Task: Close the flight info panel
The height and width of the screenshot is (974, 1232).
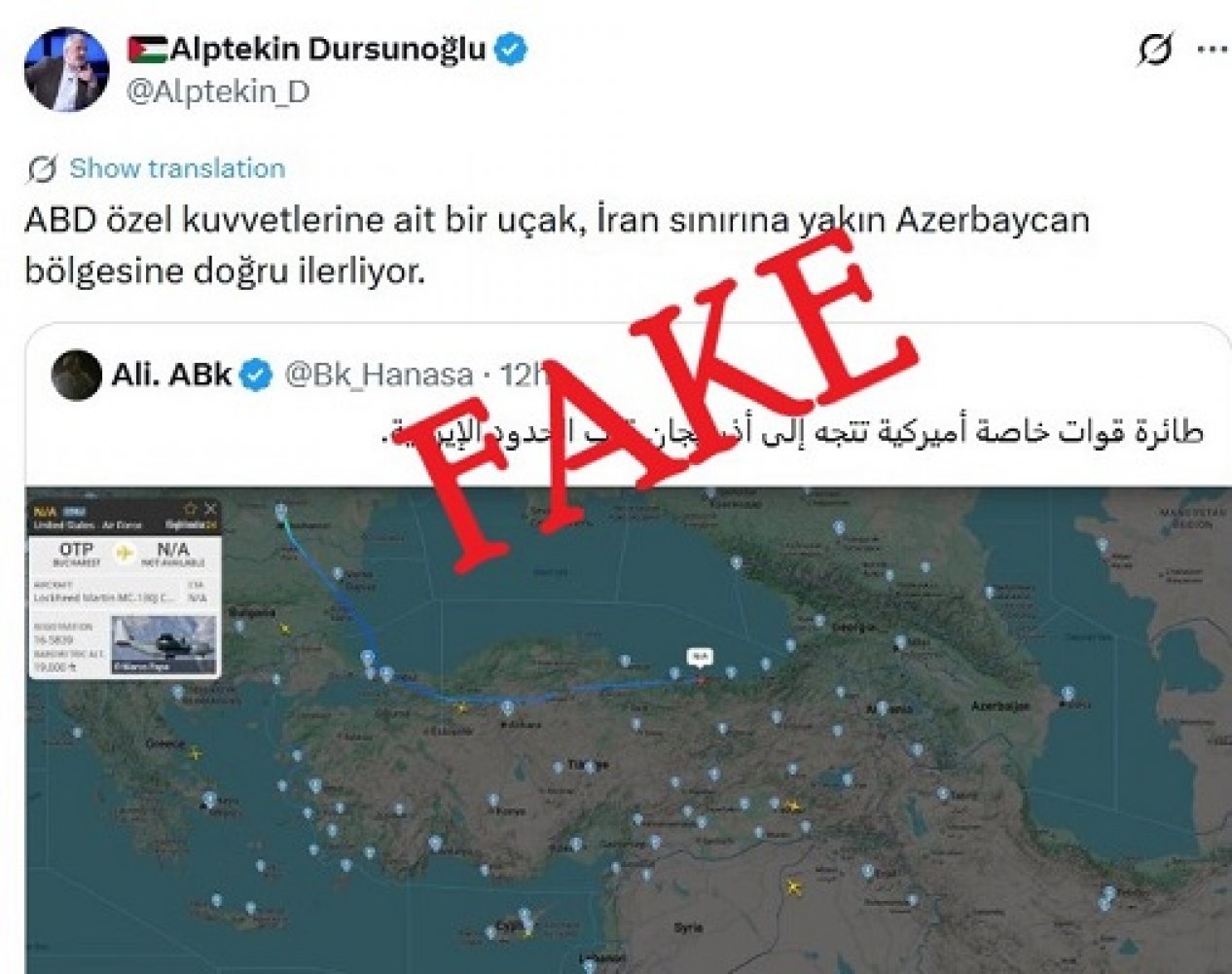Action: [x=210, y=509]
